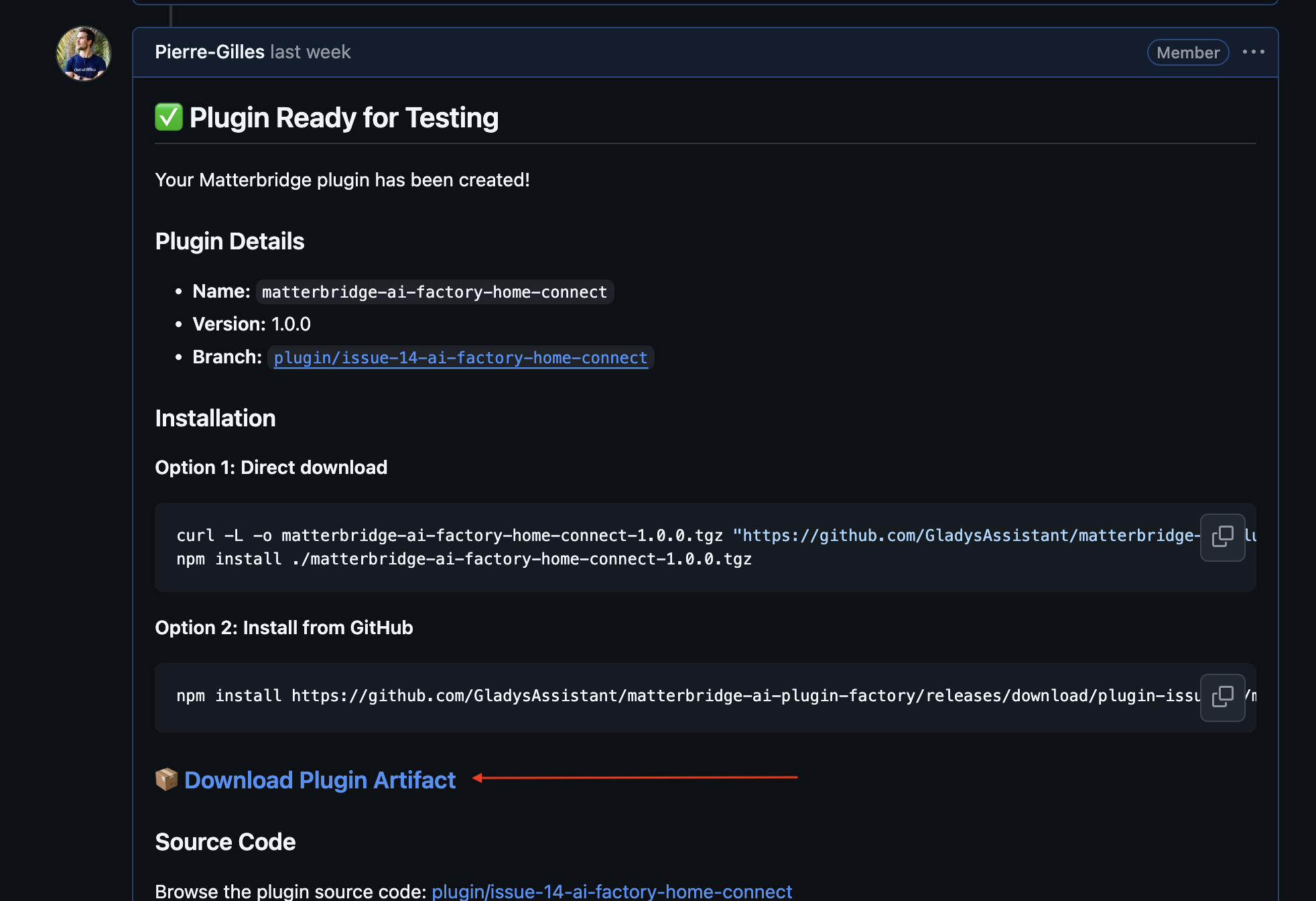Copy the npm install GitHub command
1316x901 pixels.
coord(1222,697)
